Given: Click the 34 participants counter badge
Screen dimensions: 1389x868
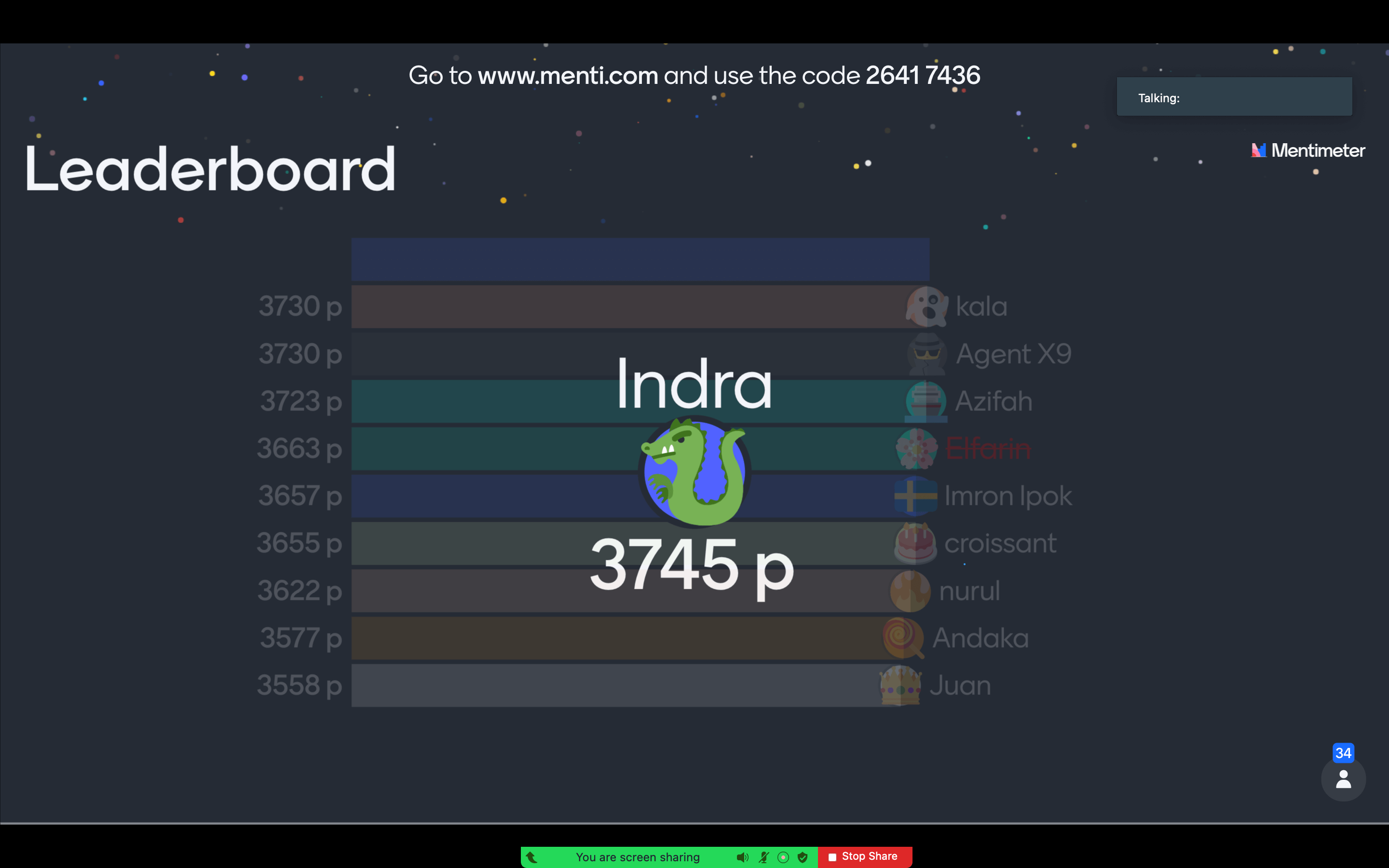Looking at the screenshot, I should (1343, 752).
